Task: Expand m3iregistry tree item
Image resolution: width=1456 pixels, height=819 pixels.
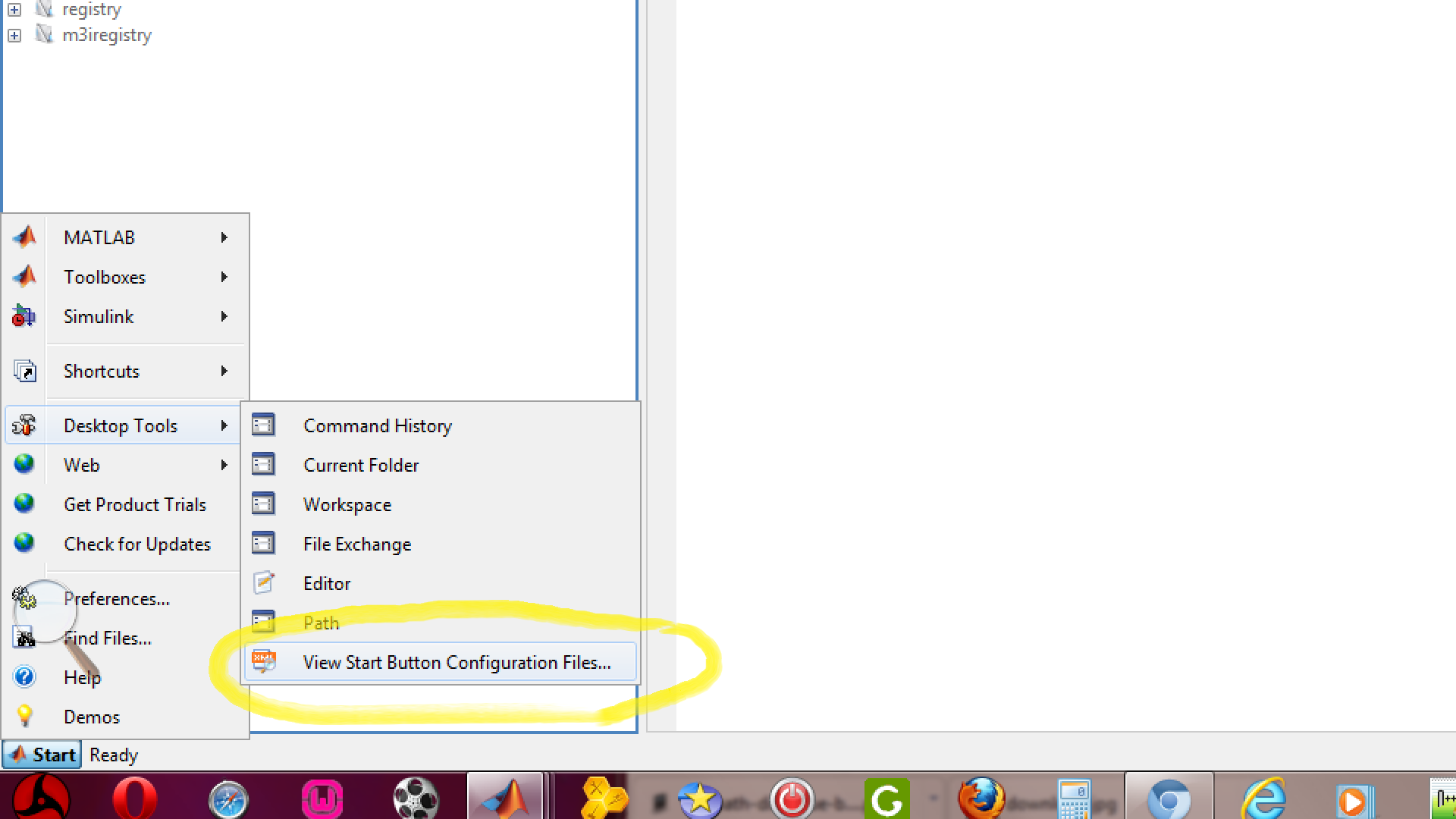Action: pos(14,34)
